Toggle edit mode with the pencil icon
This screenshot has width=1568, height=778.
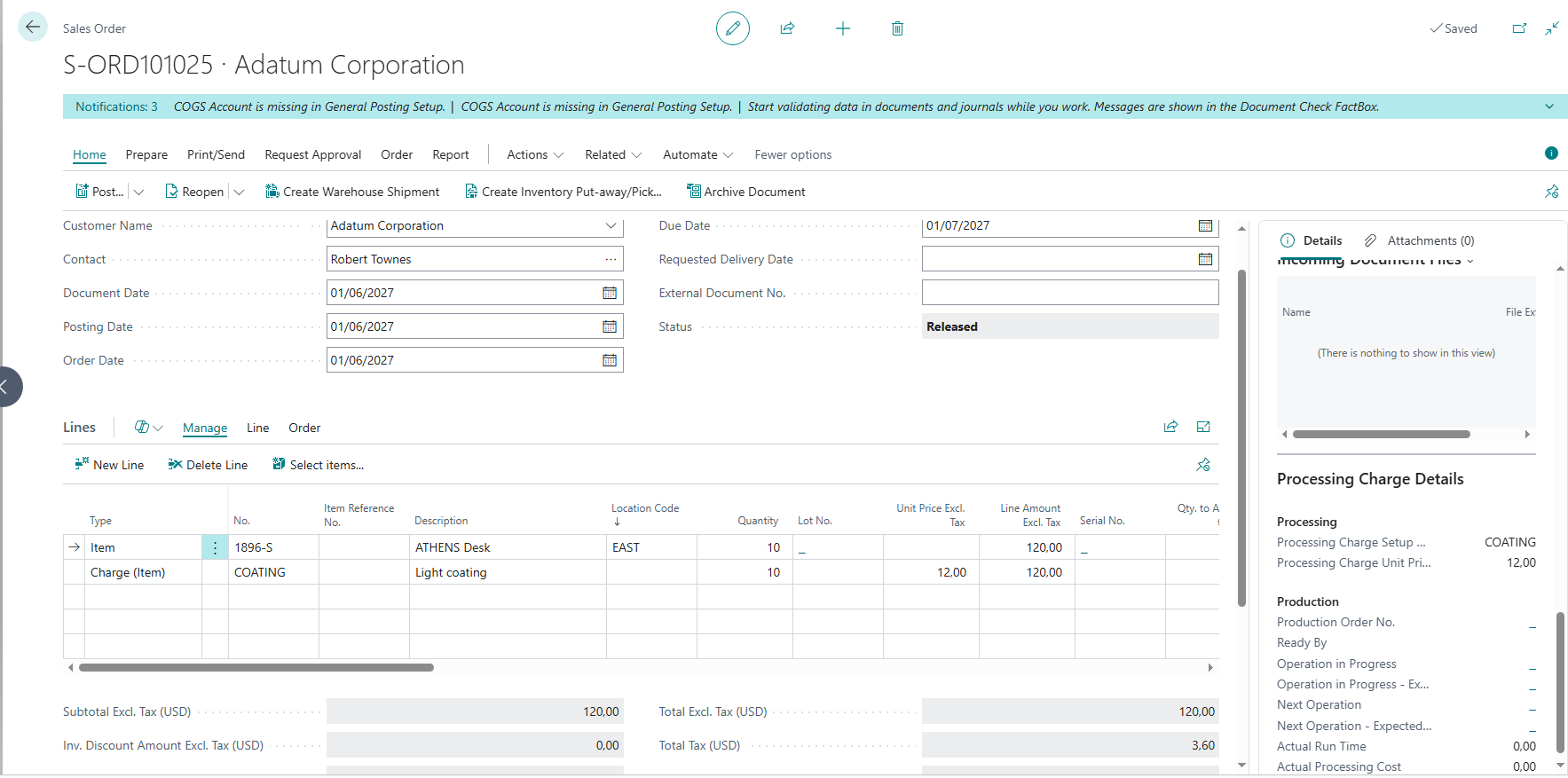point(733,28)
